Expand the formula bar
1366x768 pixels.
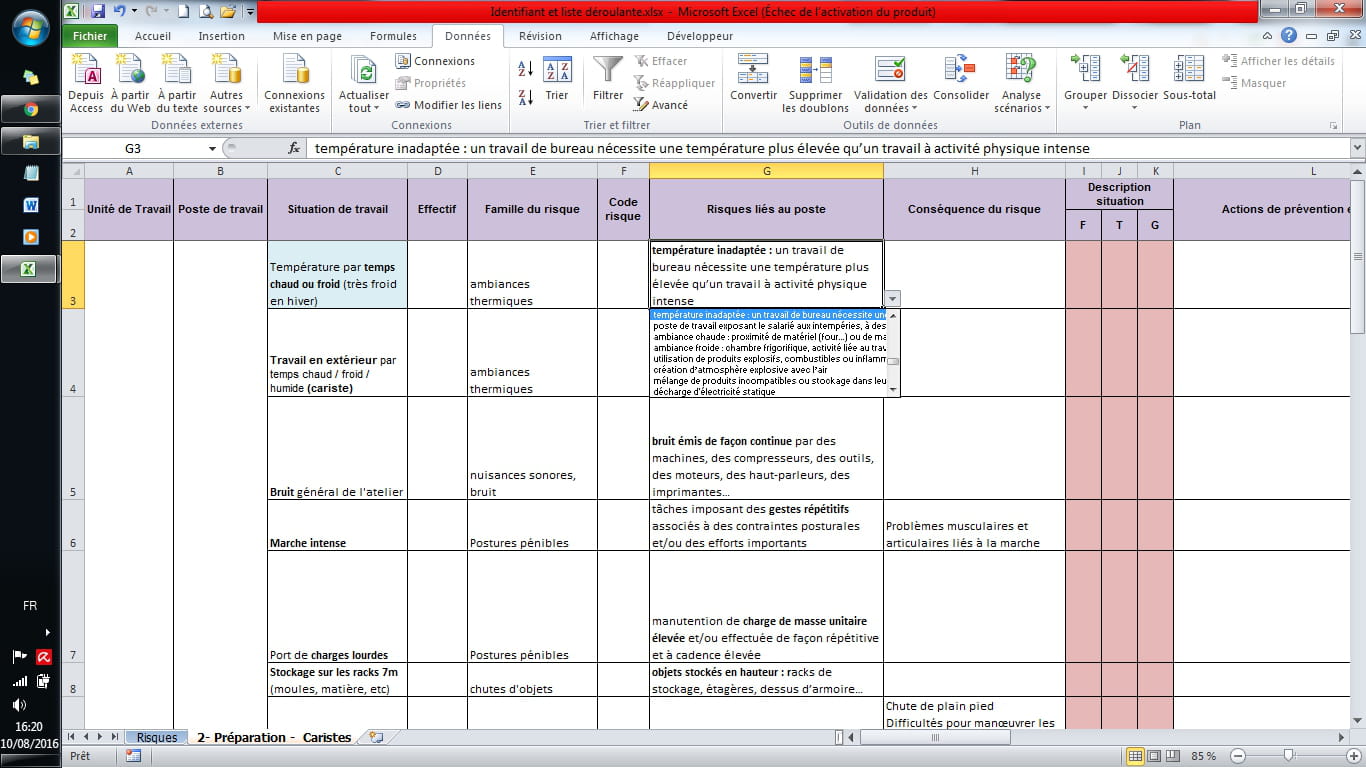point(1357,148)
